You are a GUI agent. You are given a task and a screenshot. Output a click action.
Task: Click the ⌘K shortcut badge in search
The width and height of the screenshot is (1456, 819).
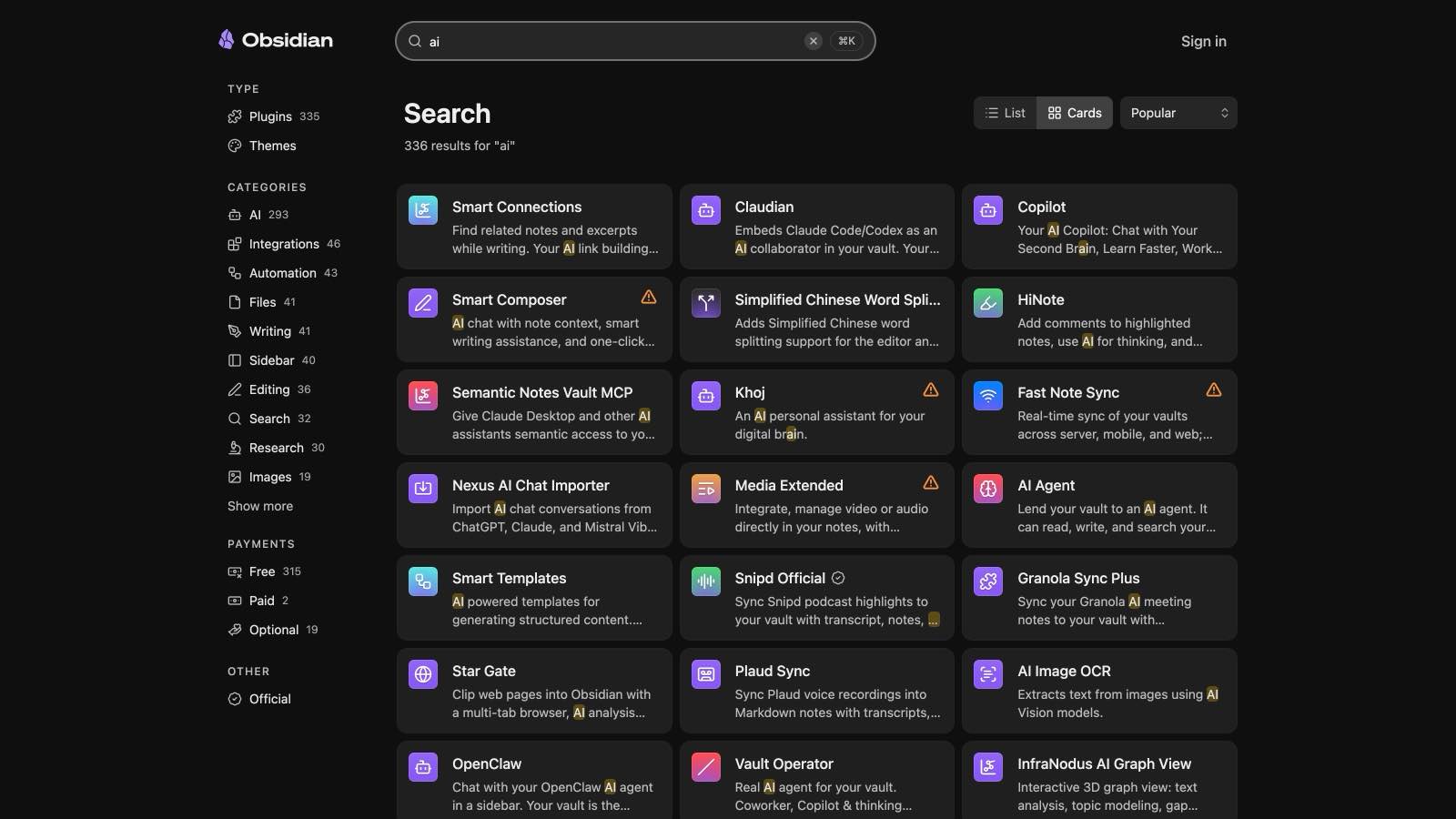click(x=846, y=41)
